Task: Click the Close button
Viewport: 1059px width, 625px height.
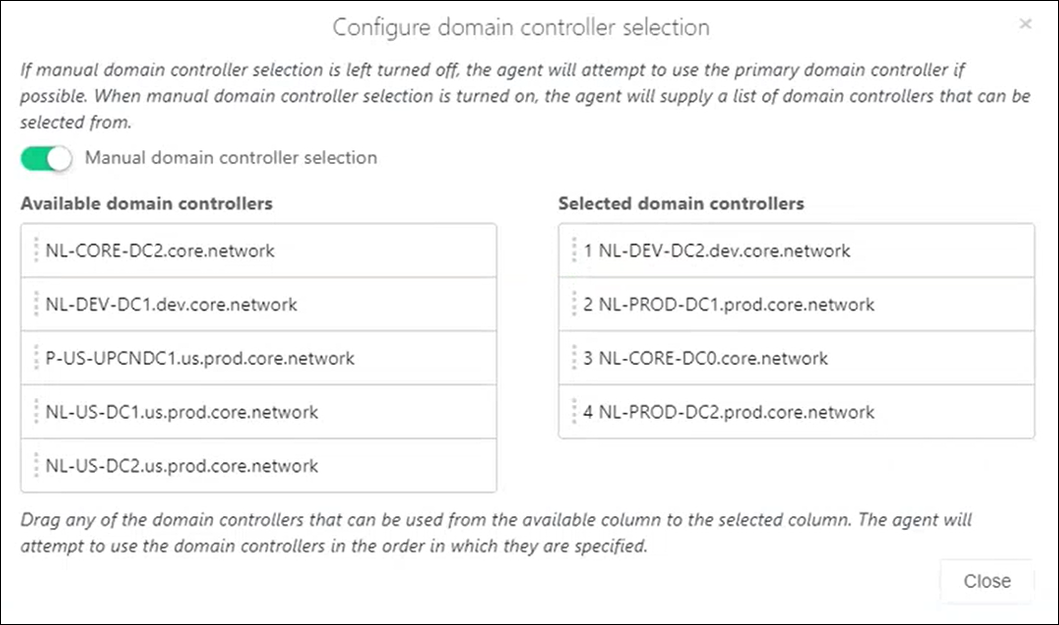Action: coord(987,581)
